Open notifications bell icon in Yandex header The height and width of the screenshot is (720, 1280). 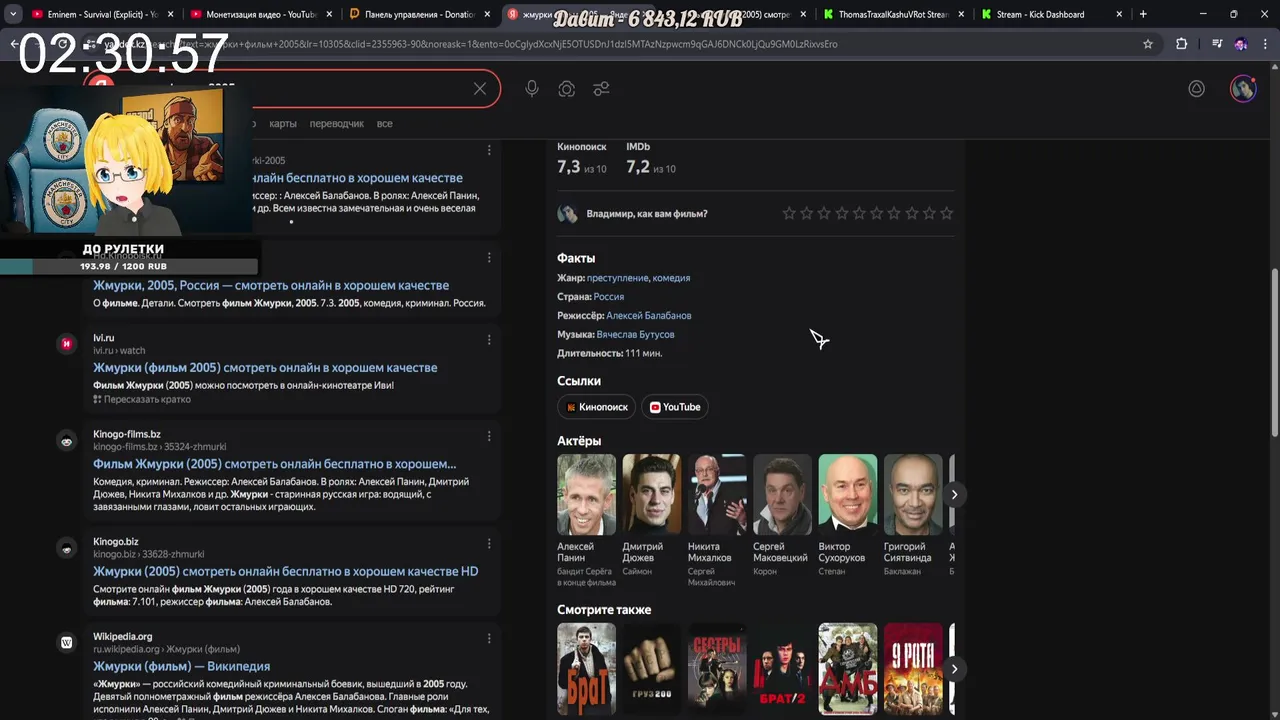pyautogui.click(x=1196, y=88)
